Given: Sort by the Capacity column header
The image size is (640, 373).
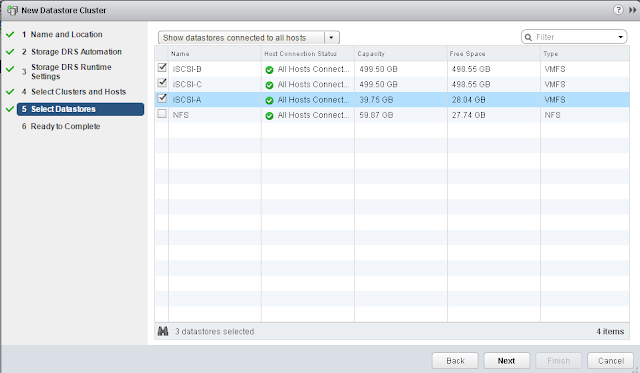Looking at the screenshot, I should pyautogui.click(x=401, y=53).
